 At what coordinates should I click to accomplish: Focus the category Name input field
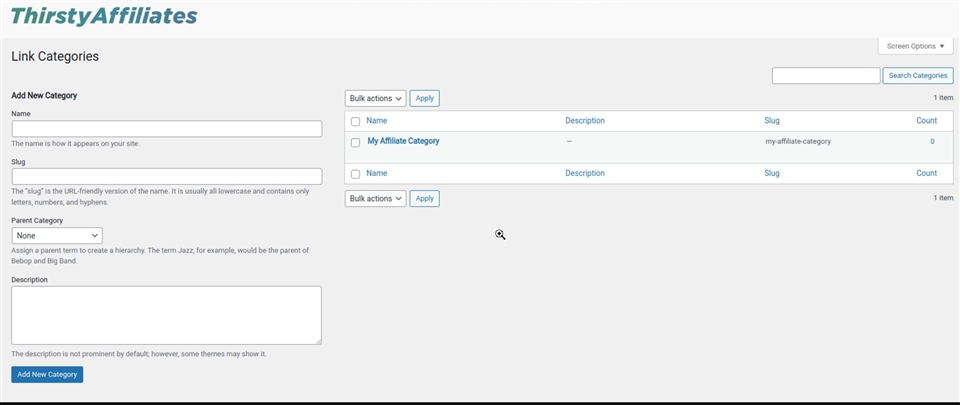pos(166,129)
